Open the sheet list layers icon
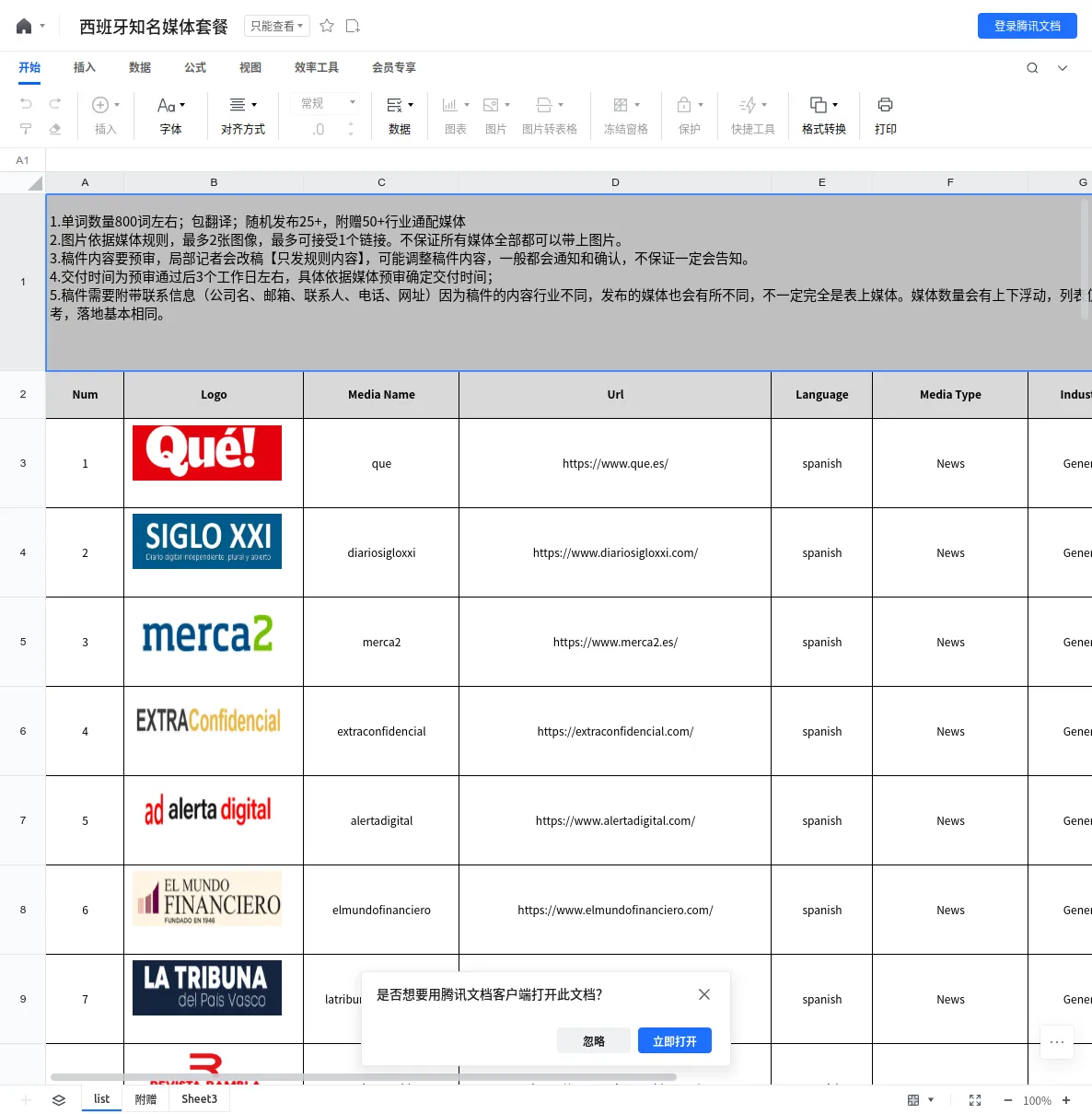 (x=59, y=1100)
